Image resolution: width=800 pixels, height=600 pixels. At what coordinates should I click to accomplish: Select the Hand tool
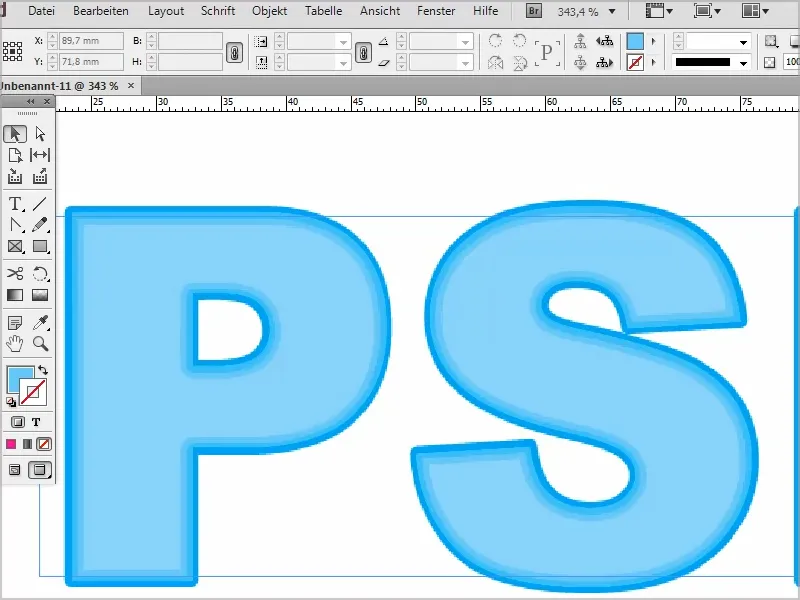tap(15, 344)
